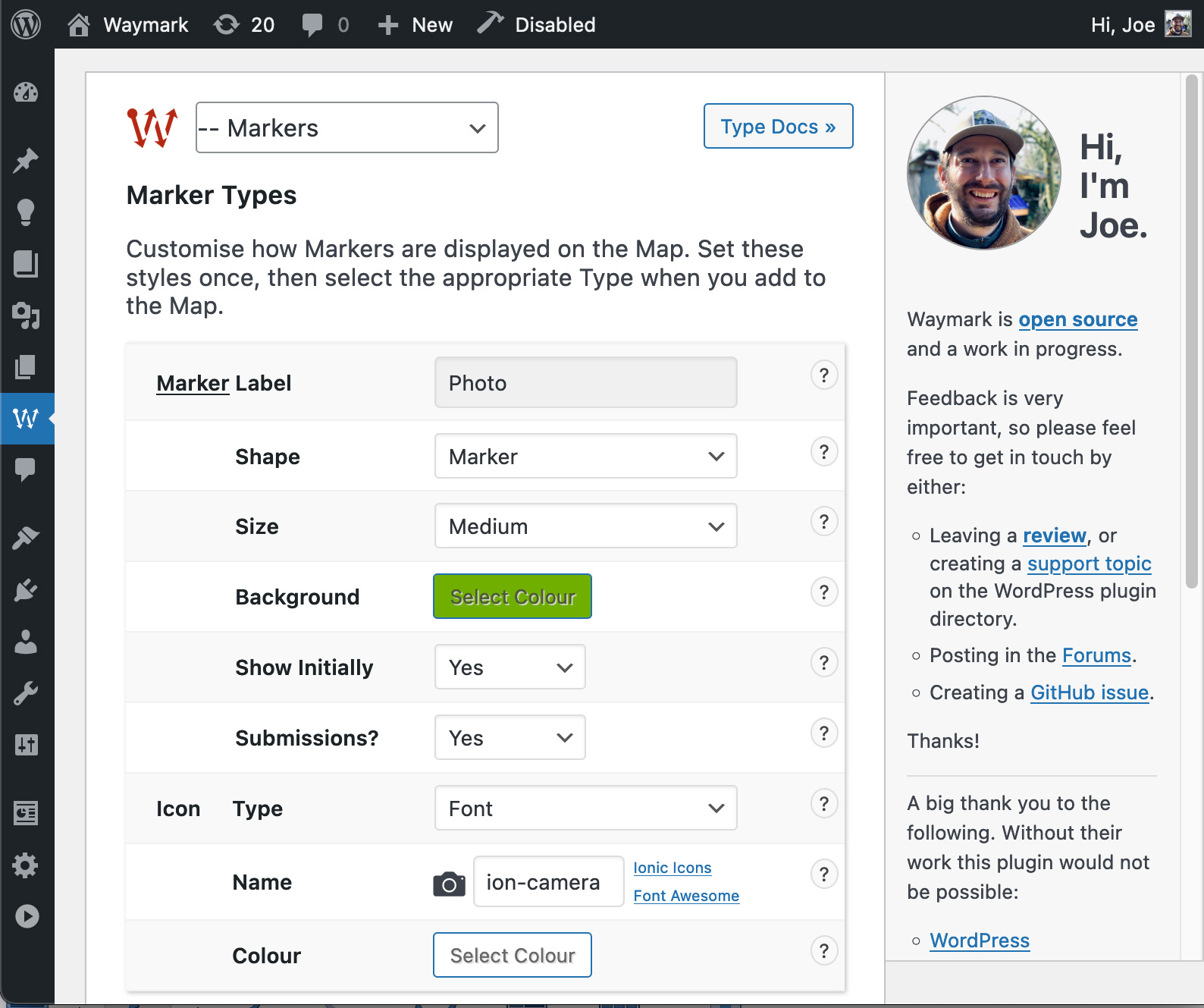Open the Plugins sidebar icon
Screen dimensions: 1204x1008
click(x=26, y=590)
